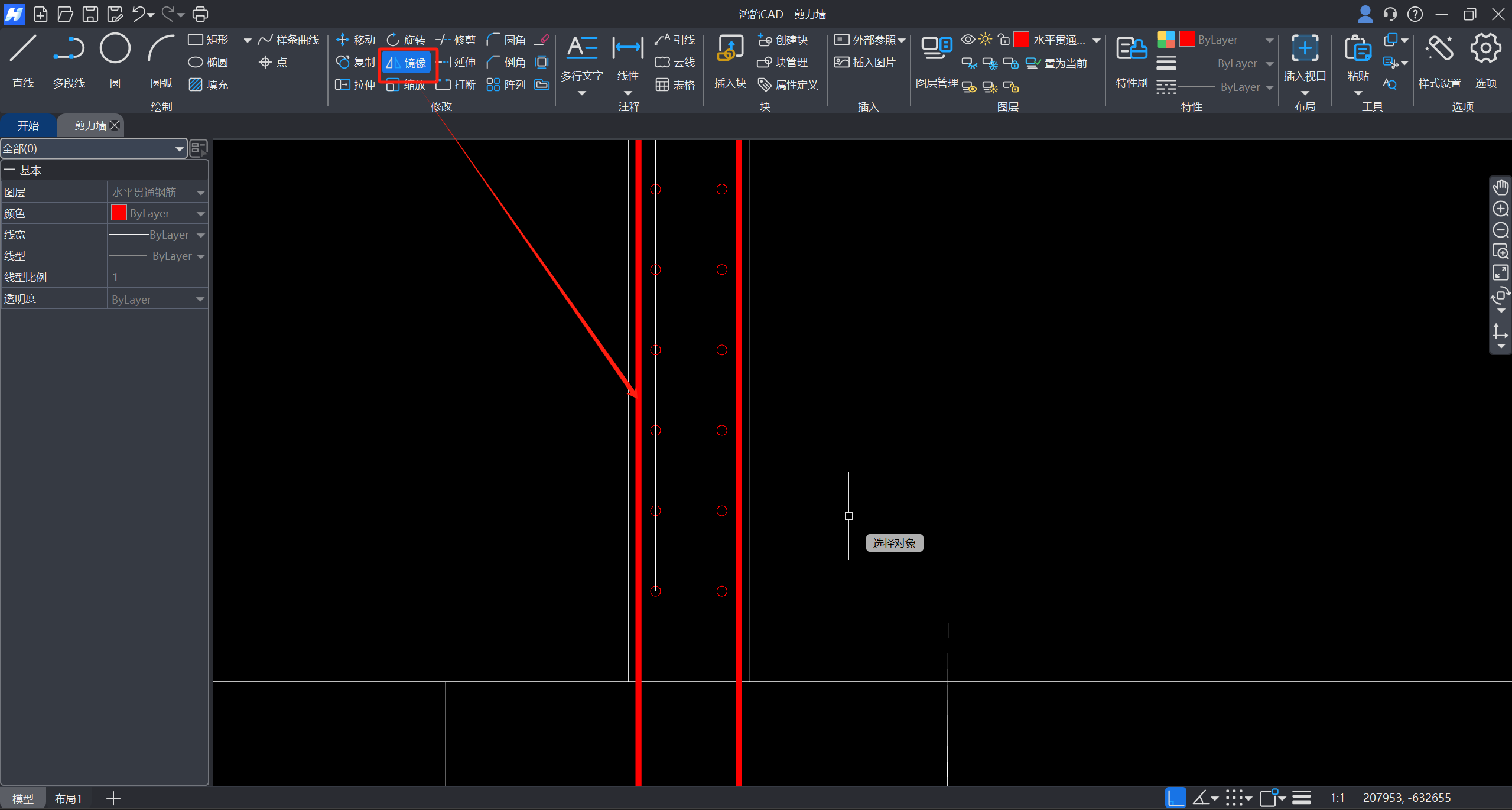Select the Pan hand tool in navigation bar
This screenshot has width=1512, height=810.
[1501, 187]
